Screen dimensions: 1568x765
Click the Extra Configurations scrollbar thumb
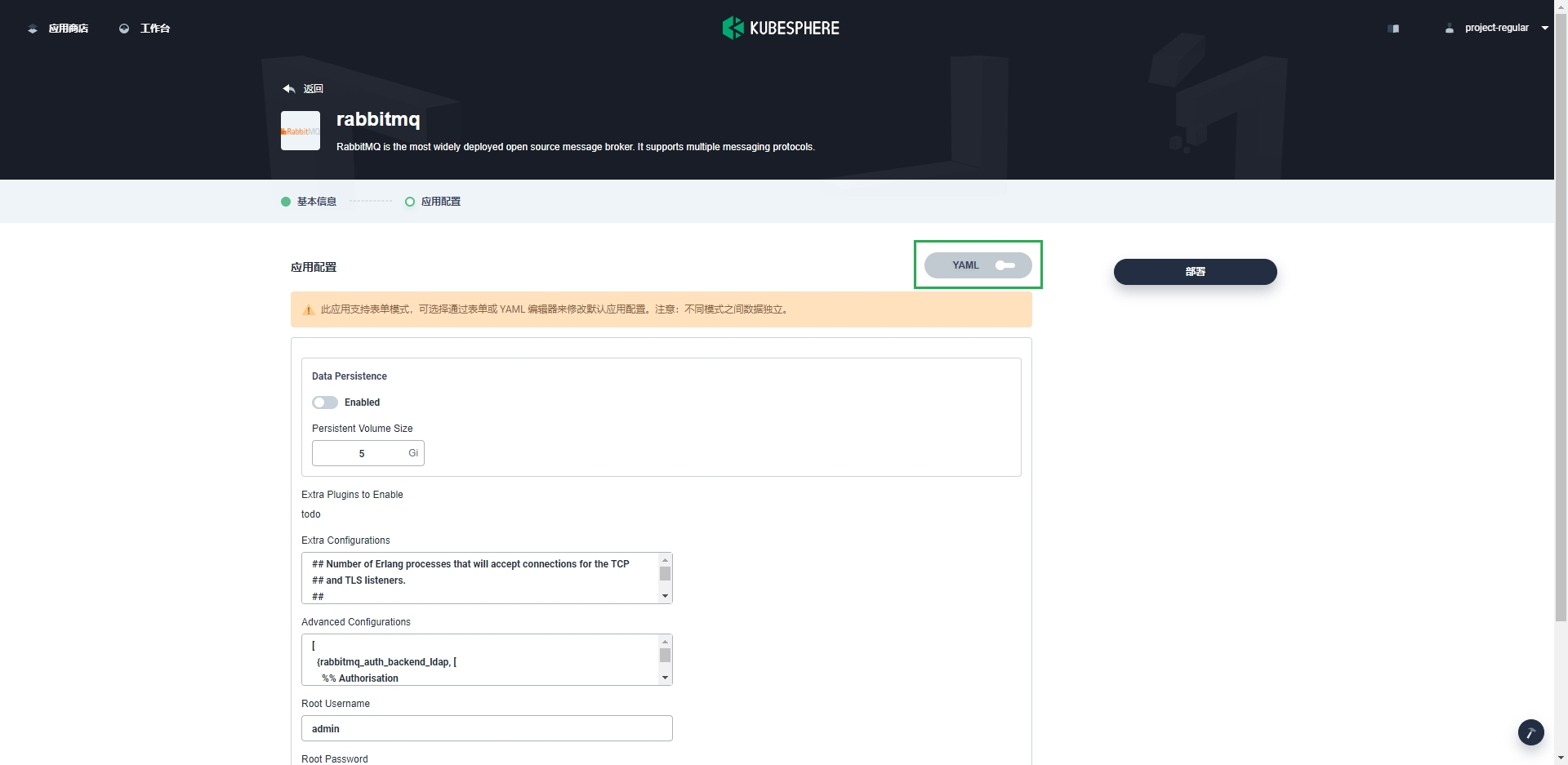665,573
